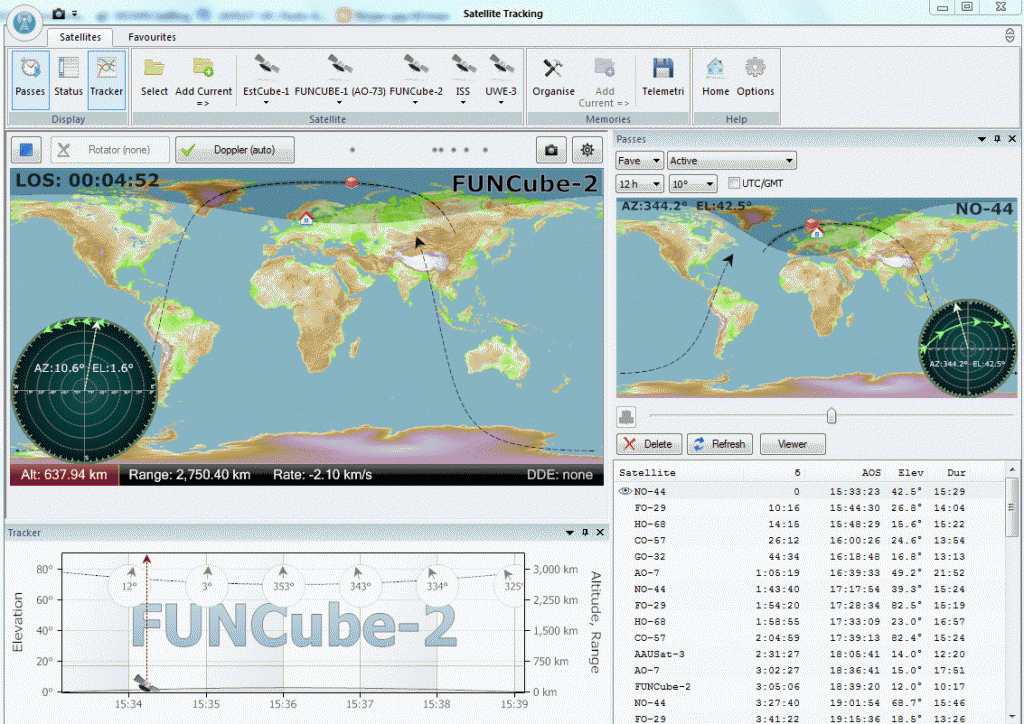Toggle the Tracker display button
This screenshot has width=1024, height=724.
point(106,79)
